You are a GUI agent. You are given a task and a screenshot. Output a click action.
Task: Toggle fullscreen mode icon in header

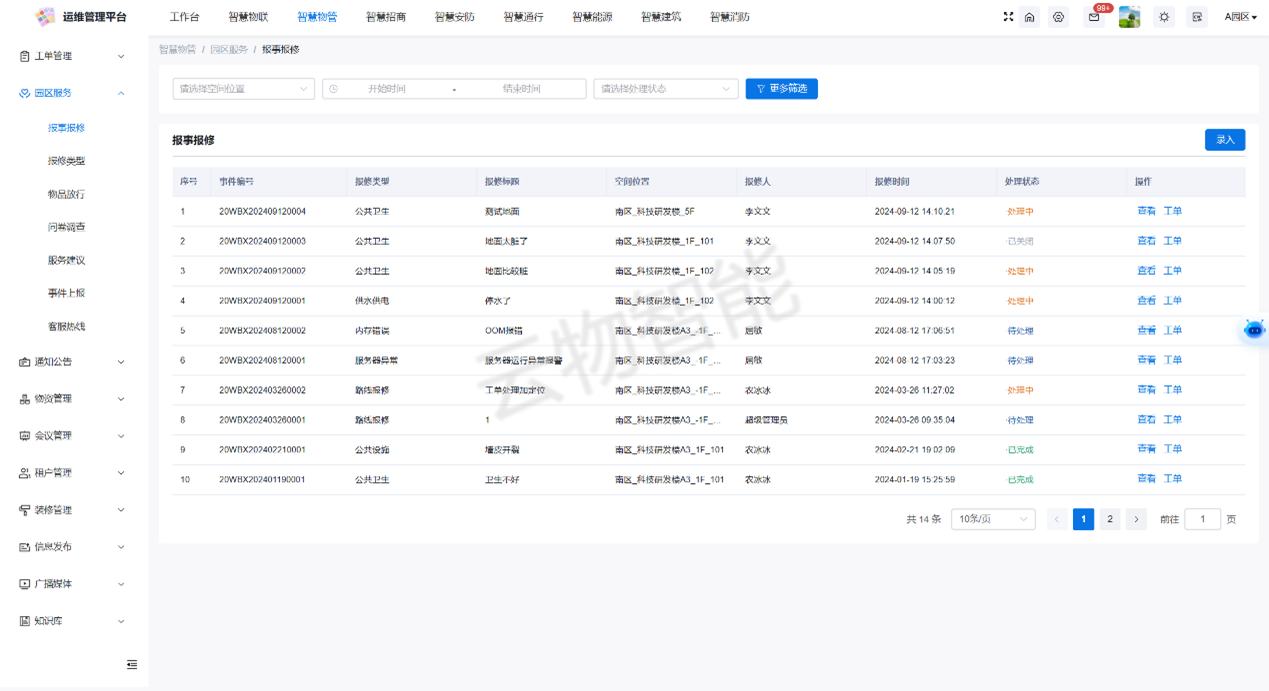(x=1008, y=17)
